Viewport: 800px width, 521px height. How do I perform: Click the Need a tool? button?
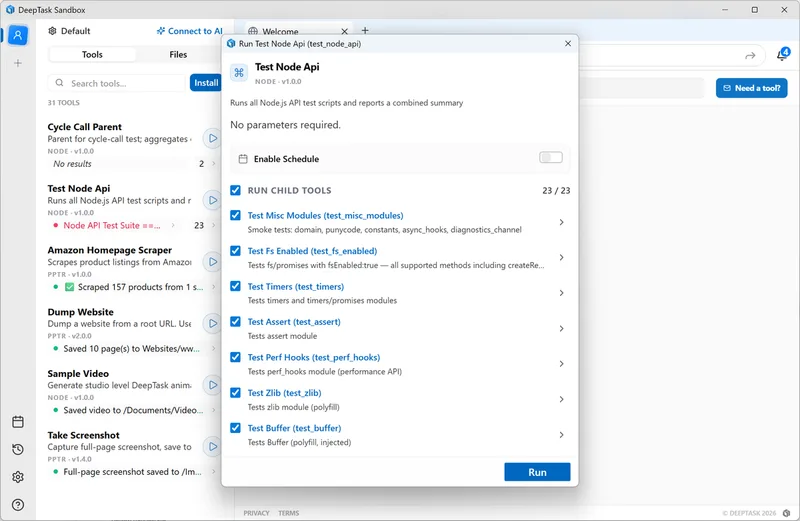pos(751,88)
